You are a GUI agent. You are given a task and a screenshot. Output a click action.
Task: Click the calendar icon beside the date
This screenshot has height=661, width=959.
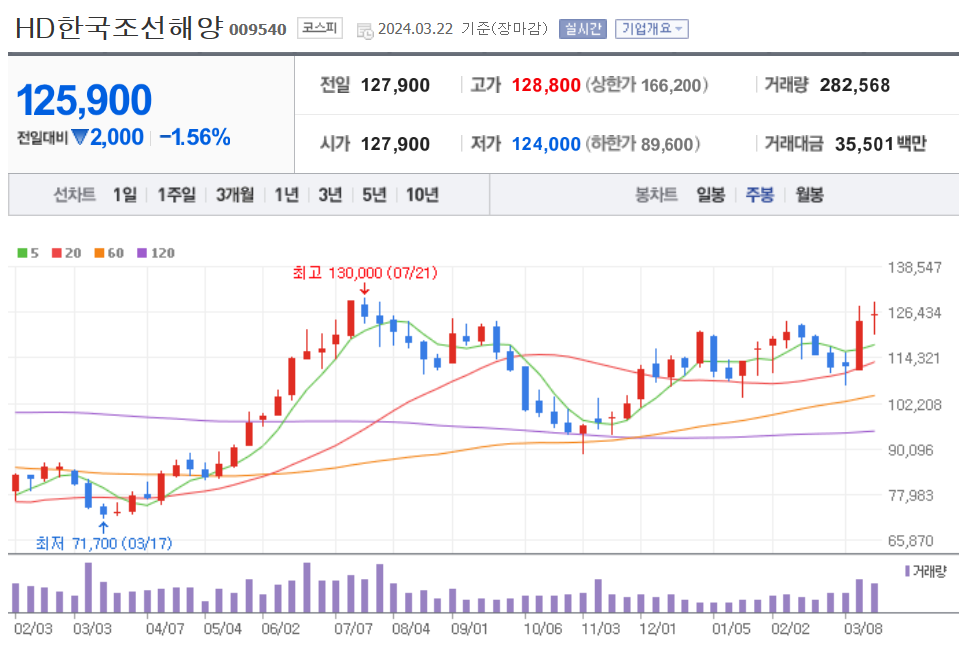pos(365,30)
